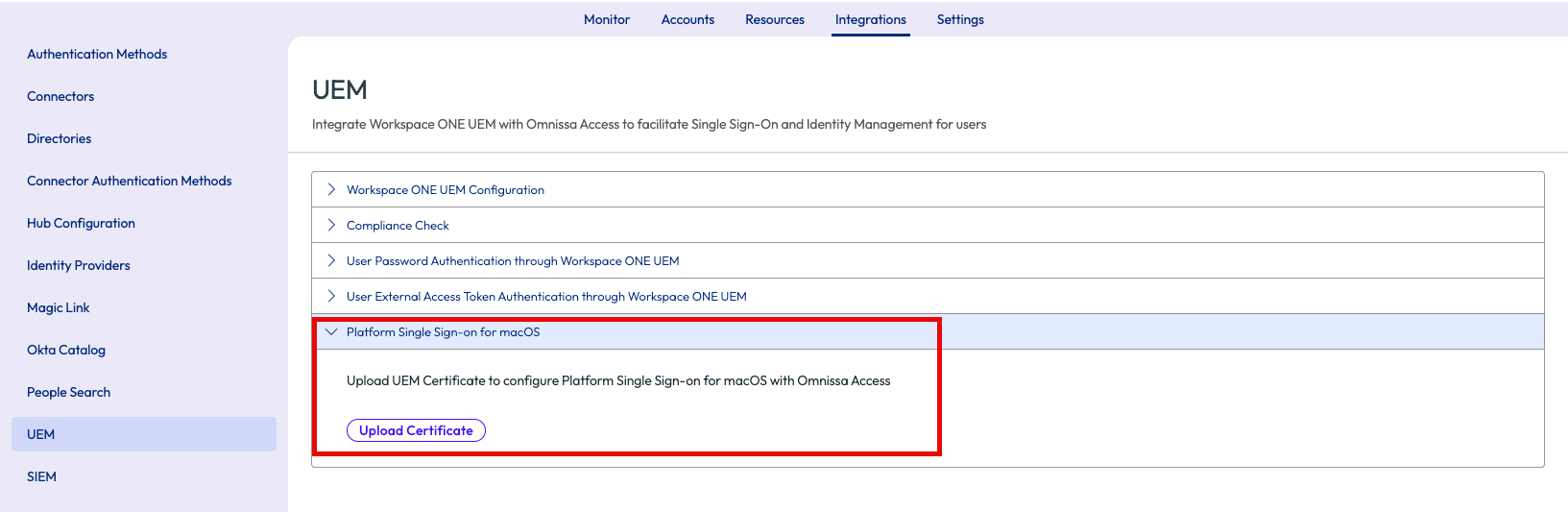Expand User External Access Token chevron
This screenshot has height=512, width=1568.
point(331,296)
